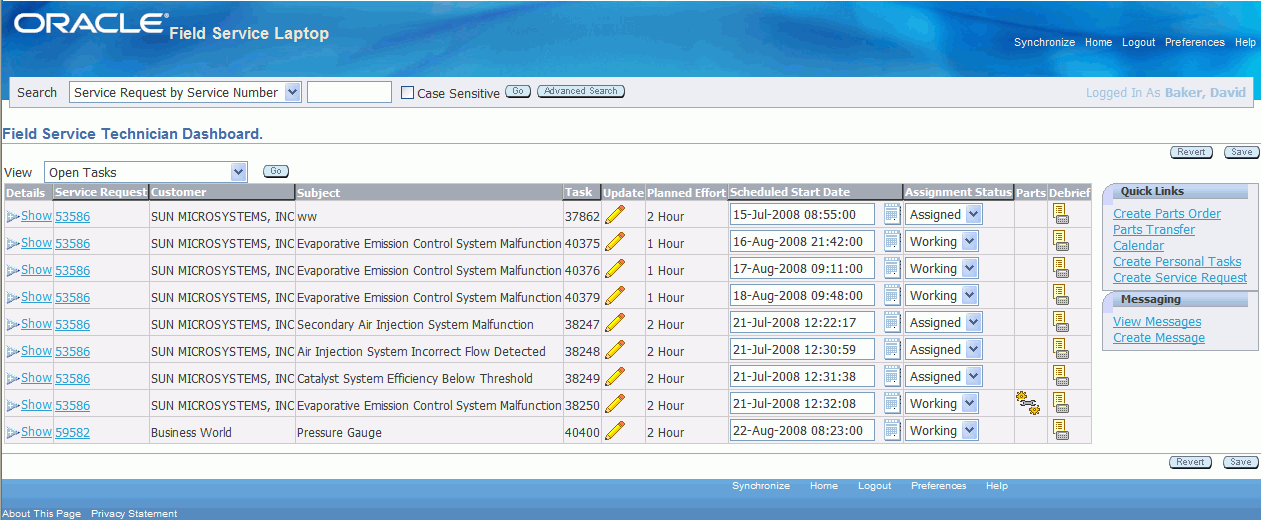The image size is (1261, 520).
Task: Toggle the Case Sensitive checkbox
Action: pyautogui.click(x=407, y=93)
